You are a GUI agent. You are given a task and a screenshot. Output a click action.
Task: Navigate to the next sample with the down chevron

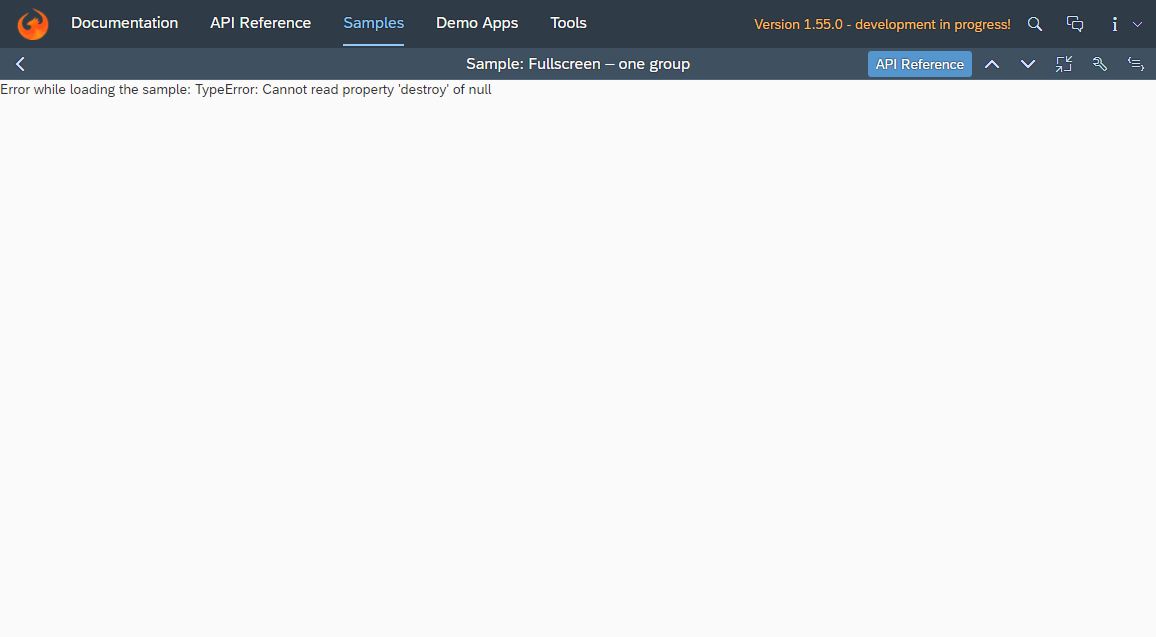(x=1028, y=63)
